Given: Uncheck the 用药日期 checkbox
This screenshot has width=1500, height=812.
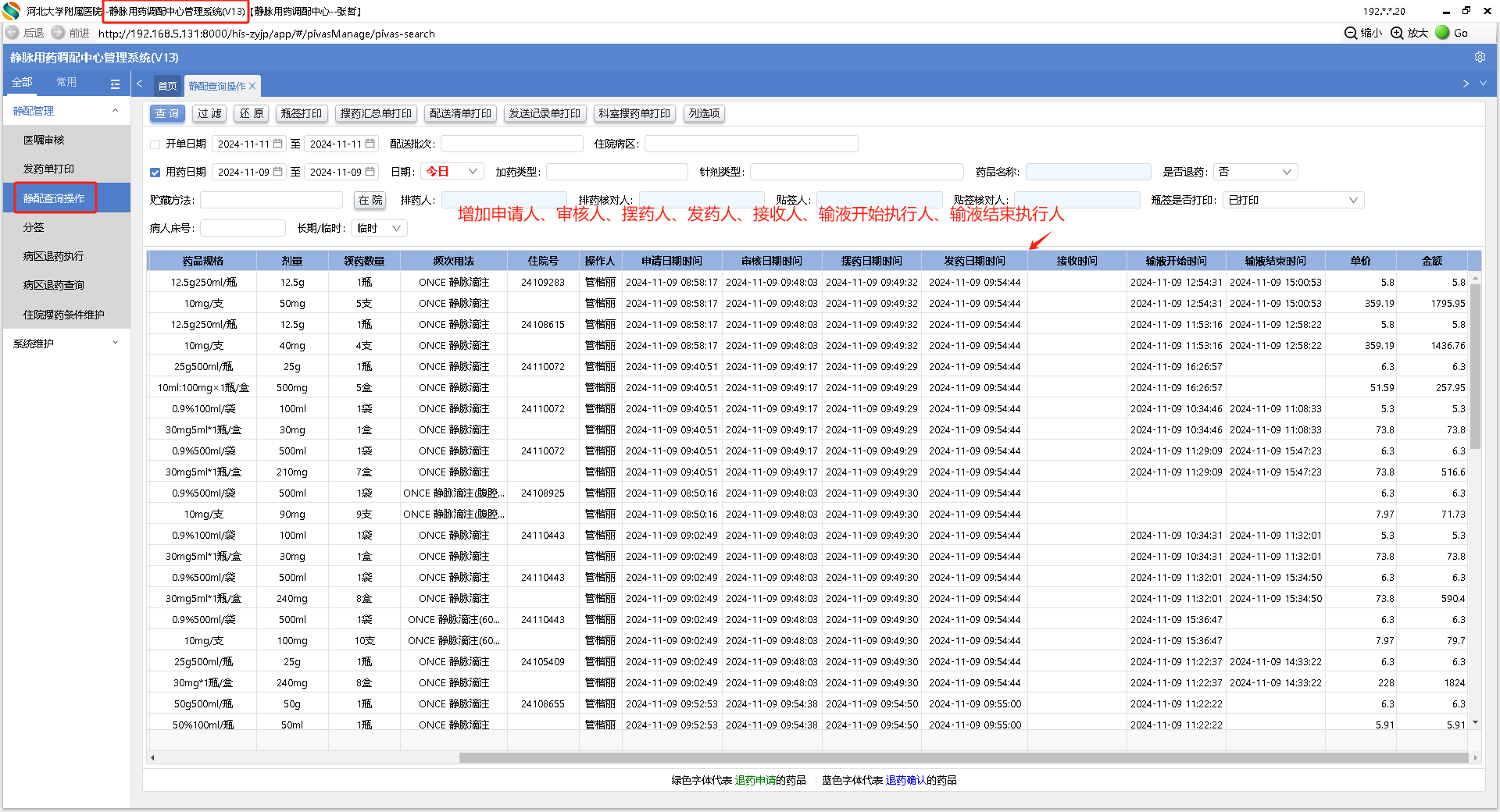Looking at the screenshot, I should [x=155, y=172].
